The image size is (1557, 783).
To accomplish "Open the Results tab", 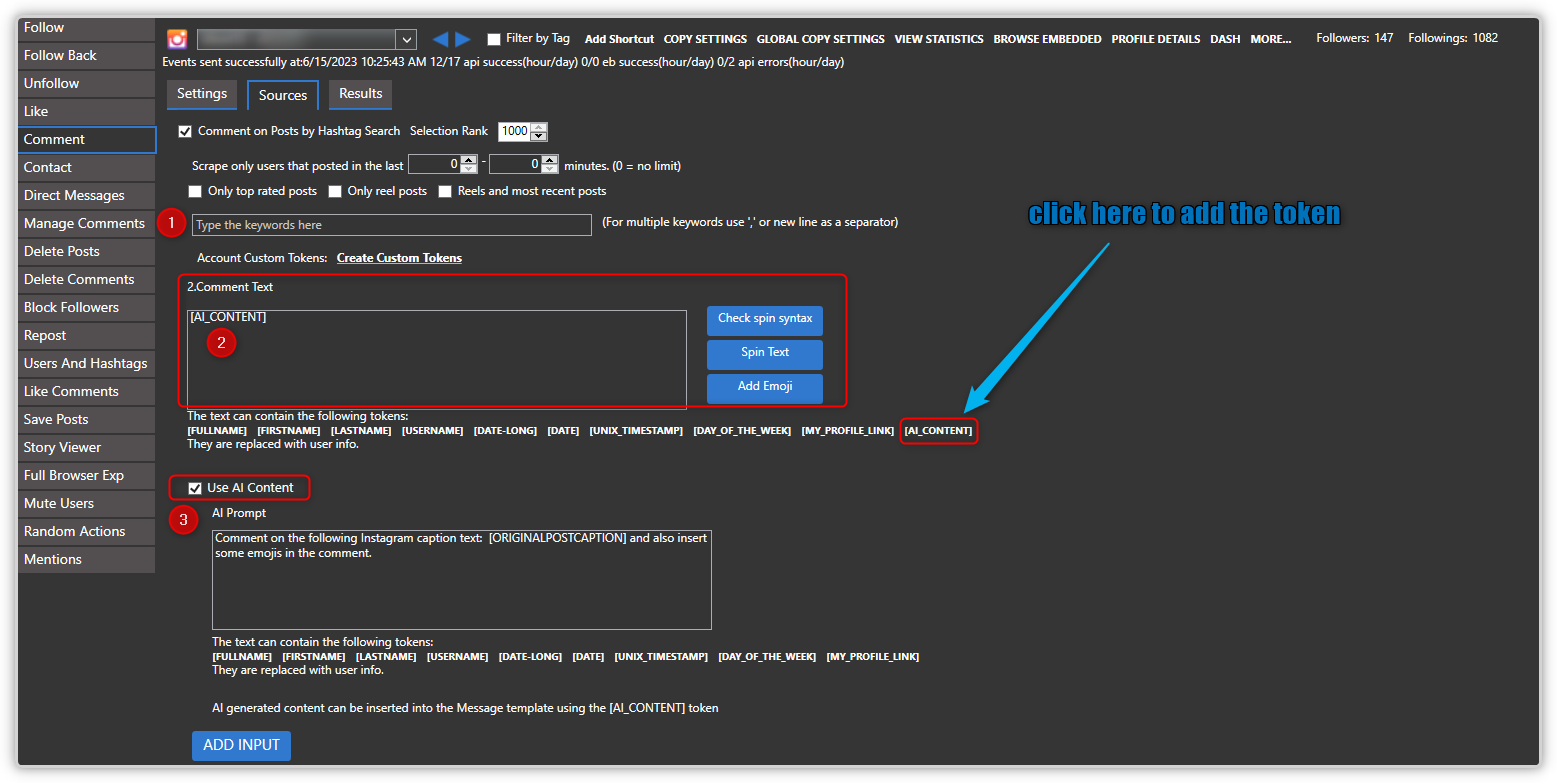I will pos(360,94).
